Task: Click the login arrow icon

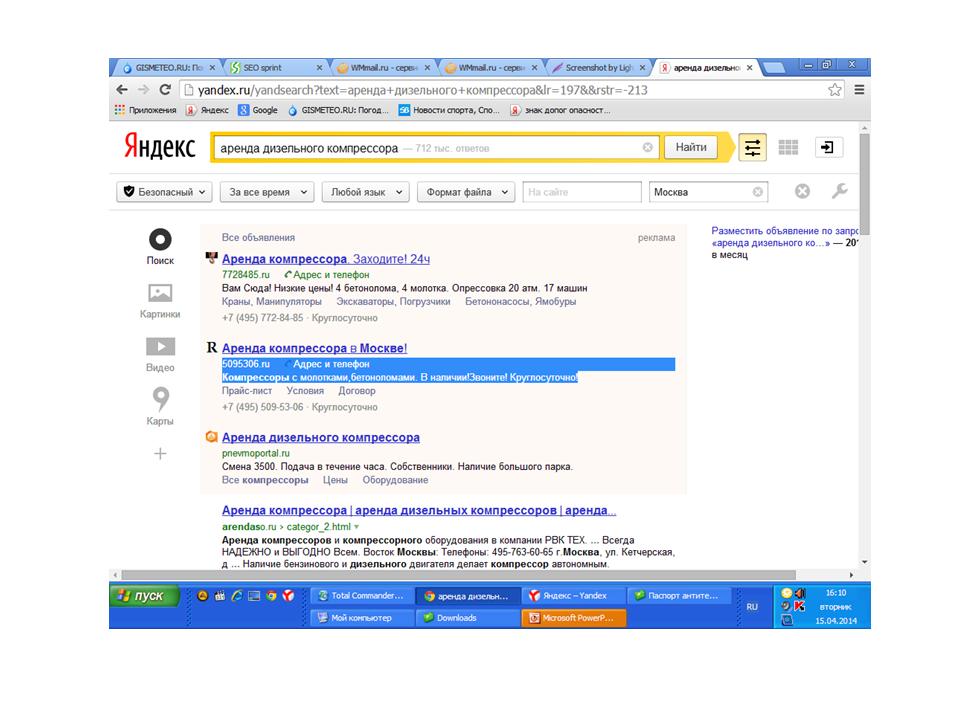Action: coord(828,148)
